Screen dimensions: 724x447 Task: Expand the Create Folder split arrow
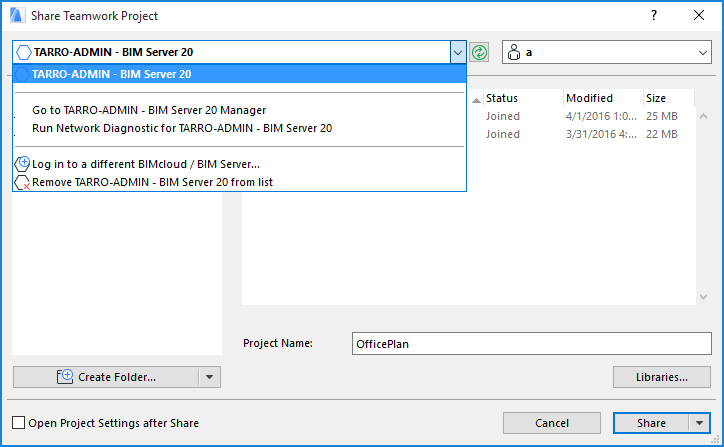[210, 377]
